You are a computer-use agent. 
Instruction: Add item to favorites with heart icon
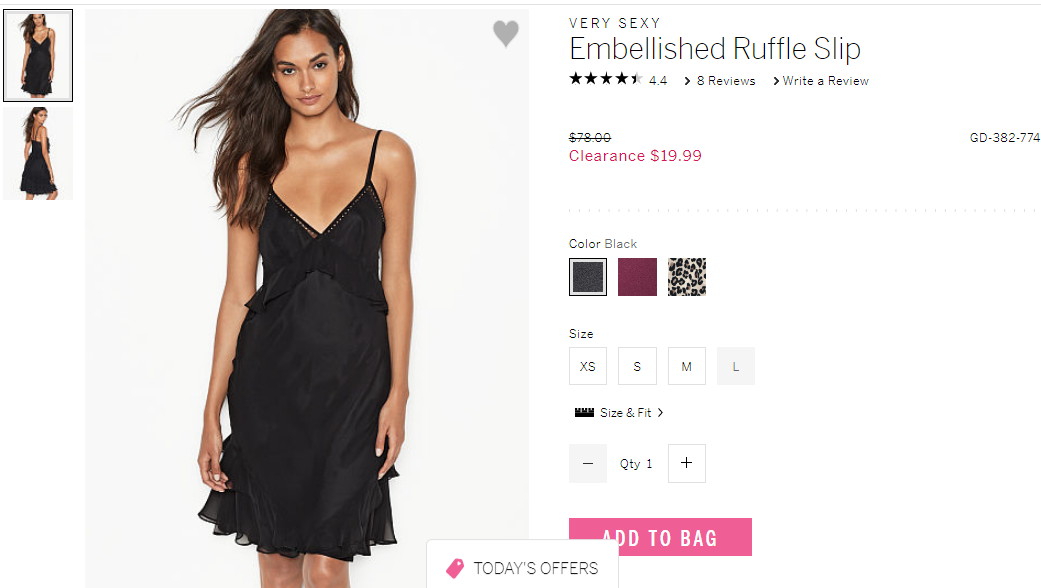click(505, 33)
